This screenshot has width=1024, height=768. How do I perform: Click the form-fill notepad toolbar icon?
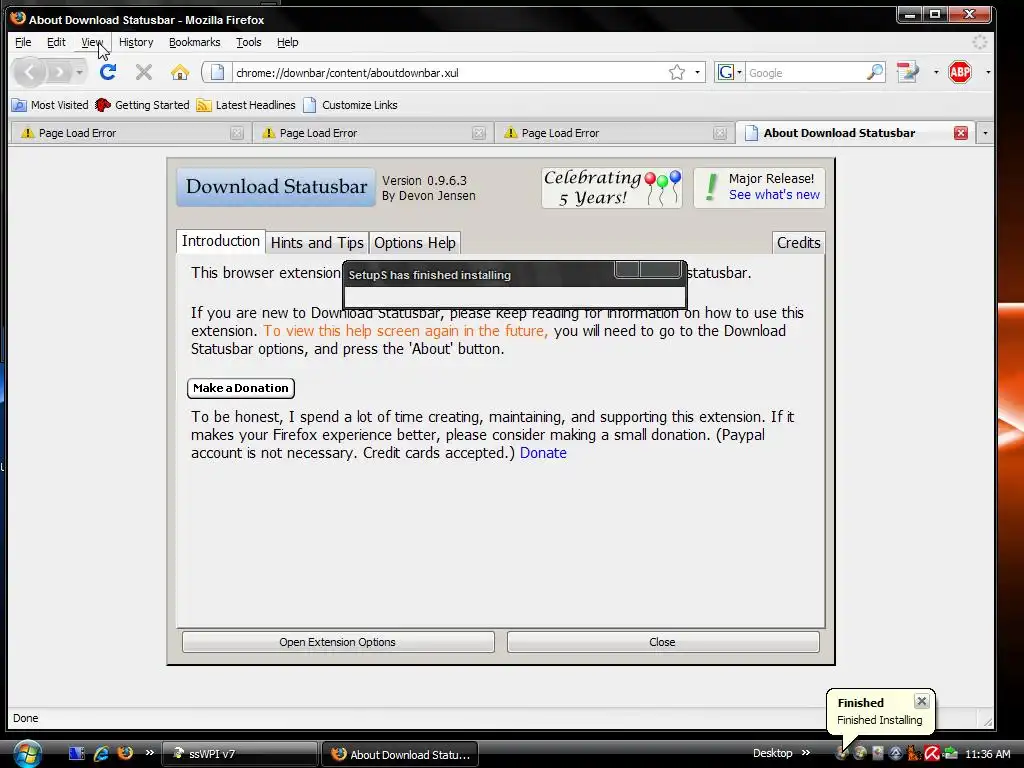point(908,72)
